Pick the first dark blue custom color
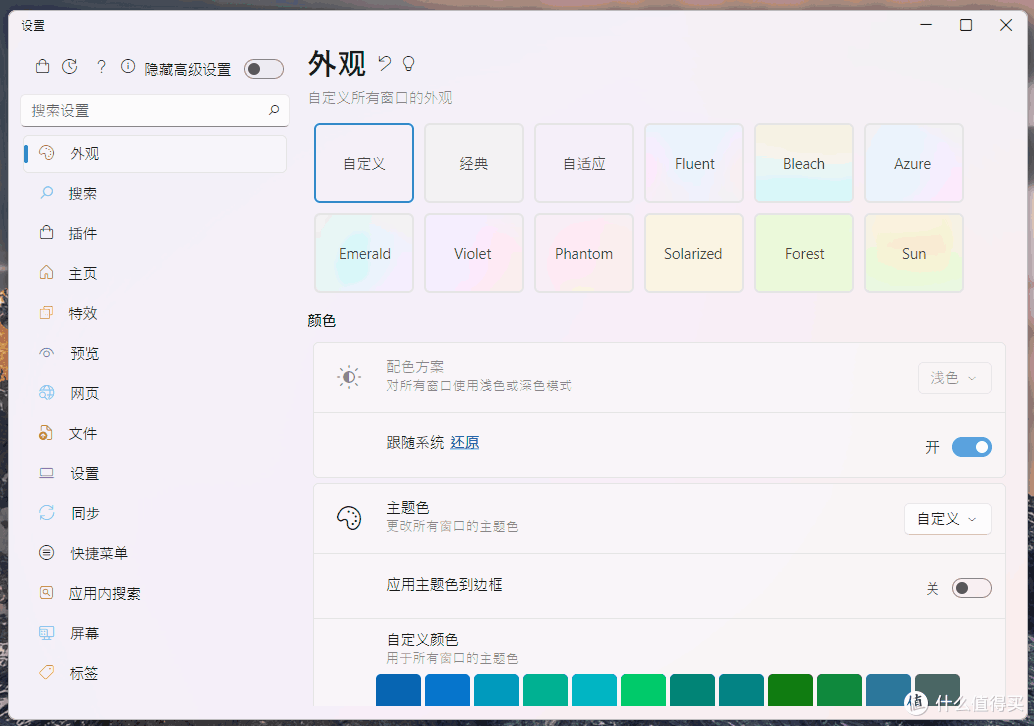This screenshot has width=1034, height=726. tap(398, 690)
